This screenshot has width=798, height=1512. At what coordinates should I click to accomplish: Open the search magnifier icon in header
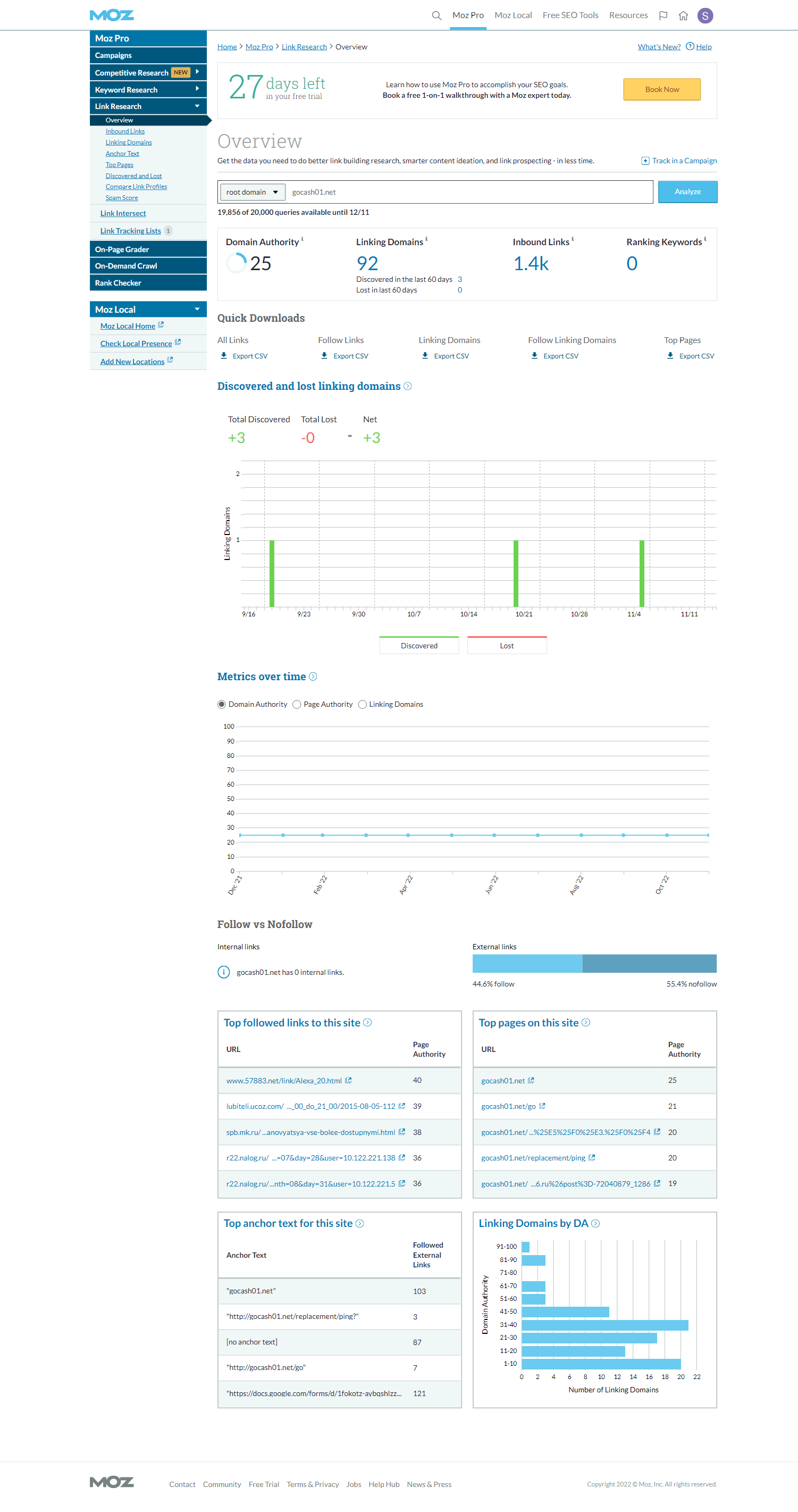(436, 16)
